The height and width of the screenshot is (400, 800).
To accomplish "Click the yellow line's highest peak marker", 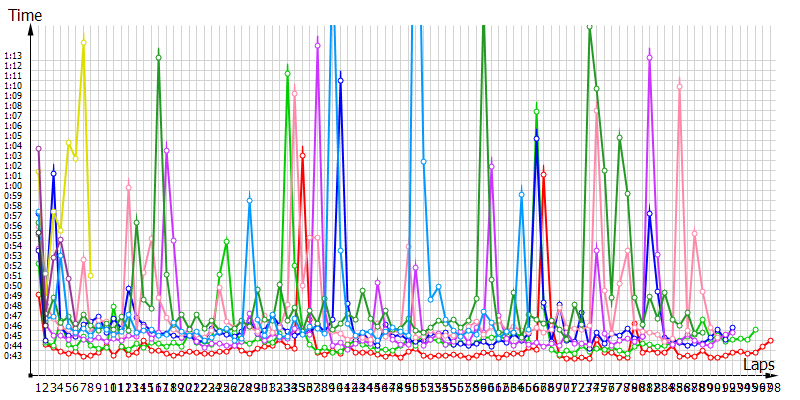I will click(x=83, y=42).
